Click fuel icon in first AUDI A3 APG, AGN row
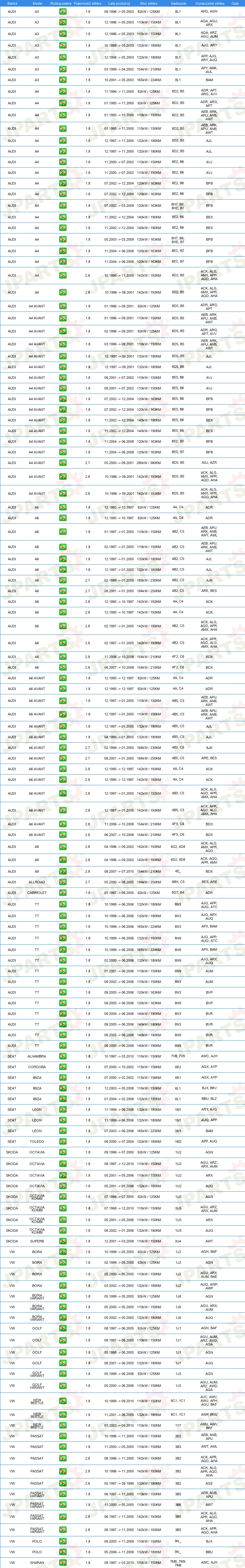 coord(63,12)
